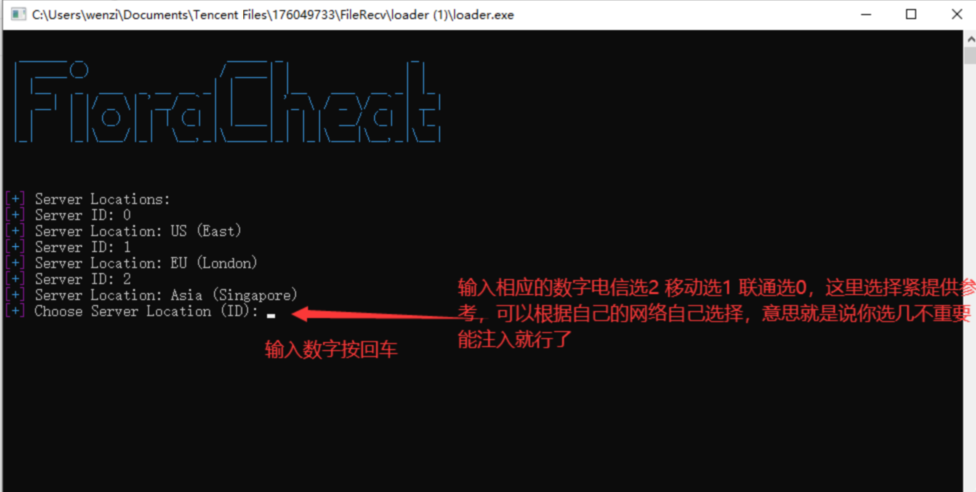
Task: Click the "Server ID: 2" line
Action: click(x=83, y=279)
